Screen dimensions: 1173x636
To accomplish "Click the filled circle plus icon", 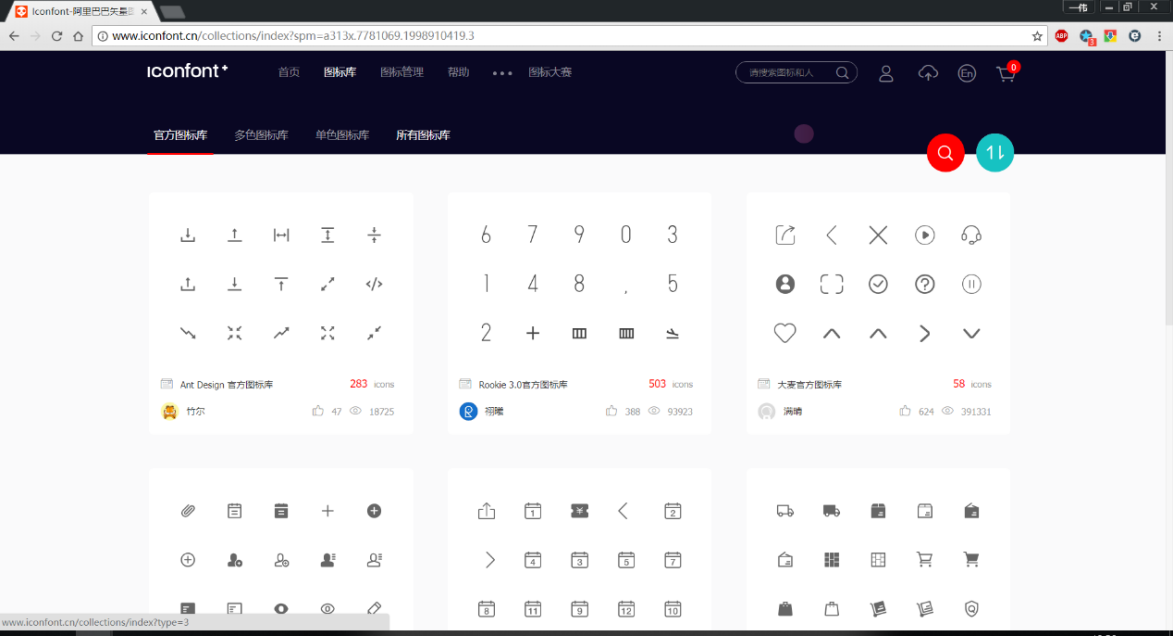I will (x=374, y=511).
